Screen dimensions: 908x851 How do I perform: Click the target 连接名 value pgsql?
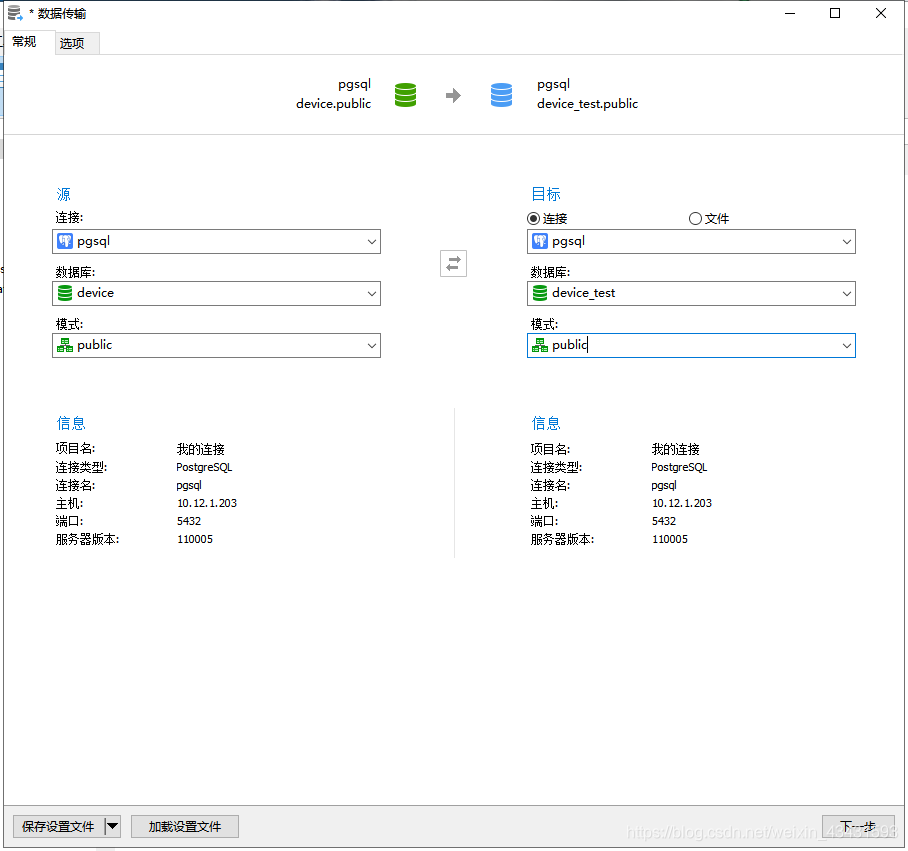click(x=664, y=485)
